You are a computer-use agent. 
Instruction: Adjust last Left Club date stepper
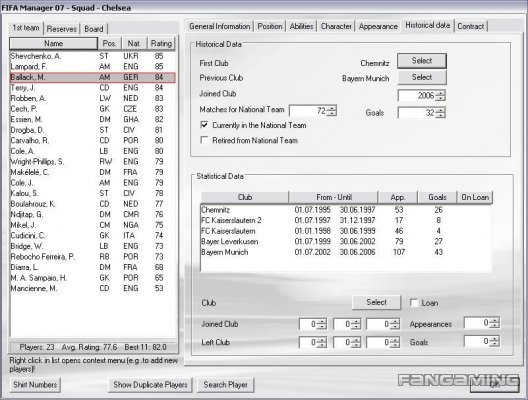395,342
